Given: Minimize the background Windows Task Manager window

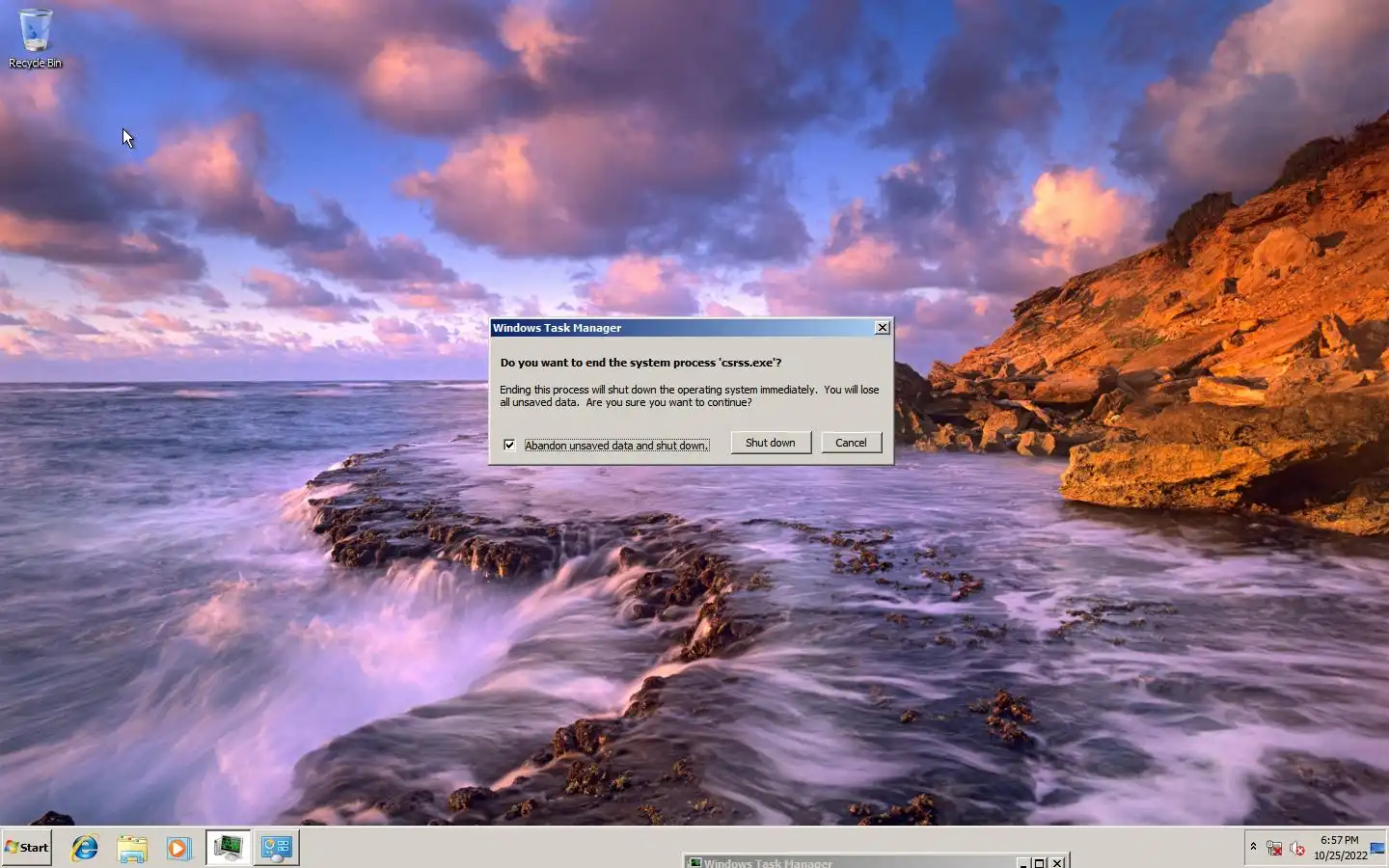Looking at the screenshot, I should point(1022,862).
